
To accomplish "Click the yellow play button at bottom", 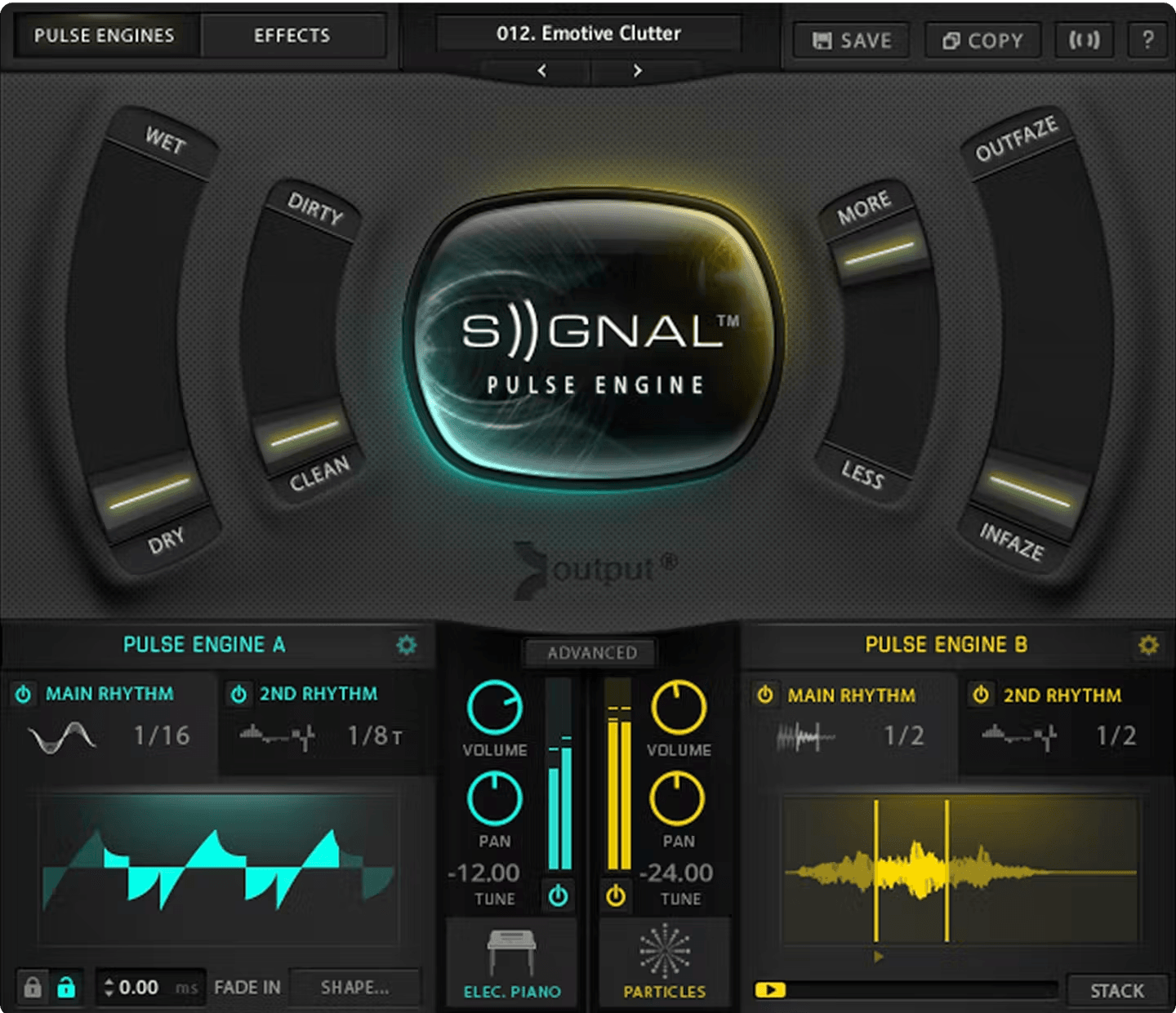I will (x=770, y=990).
